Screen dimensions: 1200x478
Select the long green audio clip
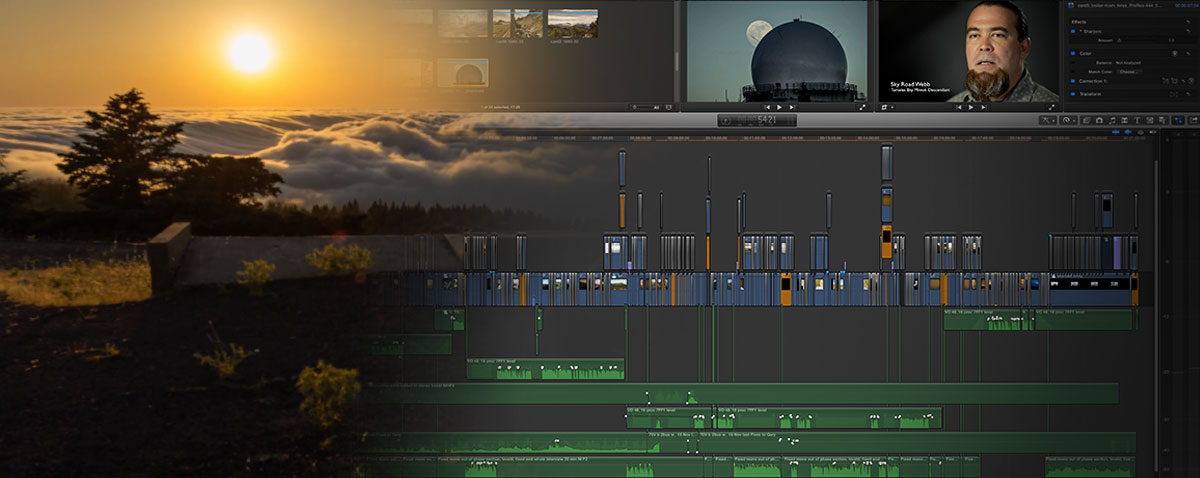click(x=740, y=393)
